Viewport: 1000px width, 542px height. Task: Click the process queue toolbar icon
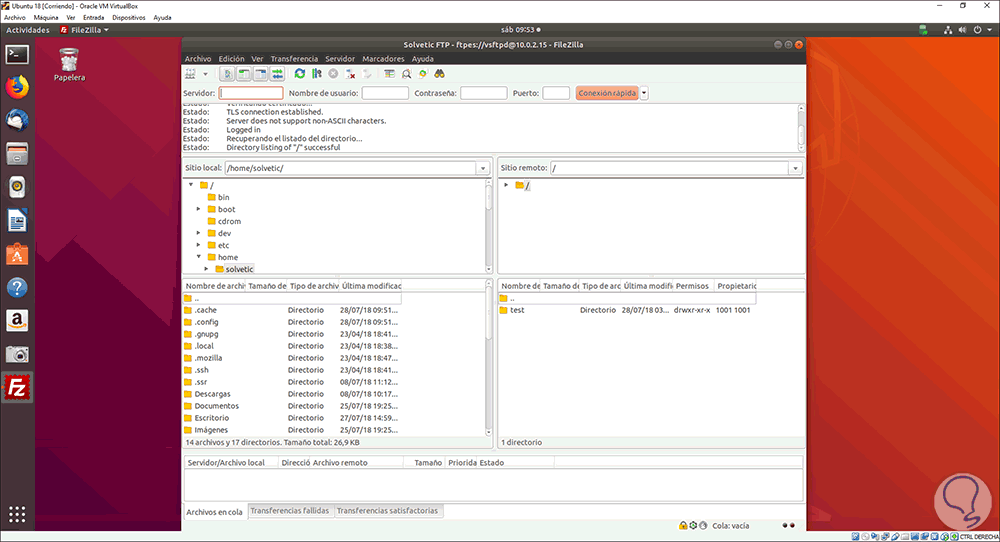tap(315, 74)
